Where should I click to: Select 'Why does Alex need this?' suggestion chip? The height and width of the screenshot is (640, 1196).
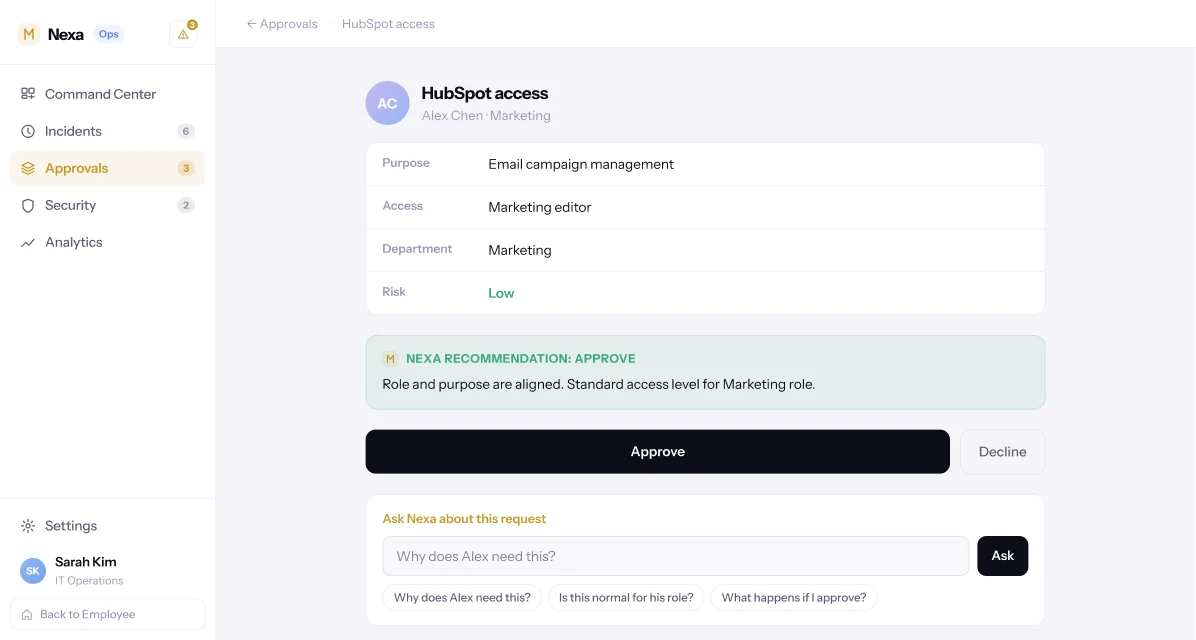[x=462, y=597]
